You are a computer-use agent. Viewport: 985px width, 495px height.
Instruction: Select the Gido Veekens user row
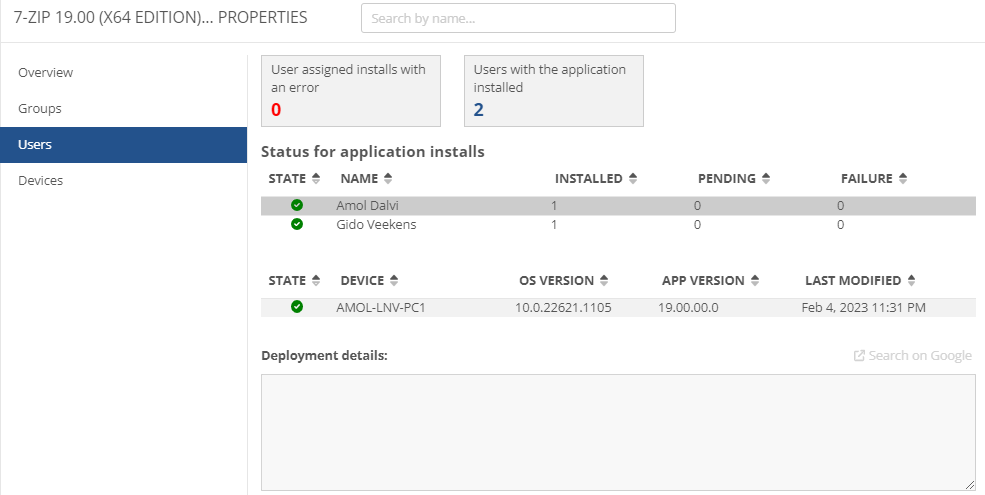tap(618, 224)
